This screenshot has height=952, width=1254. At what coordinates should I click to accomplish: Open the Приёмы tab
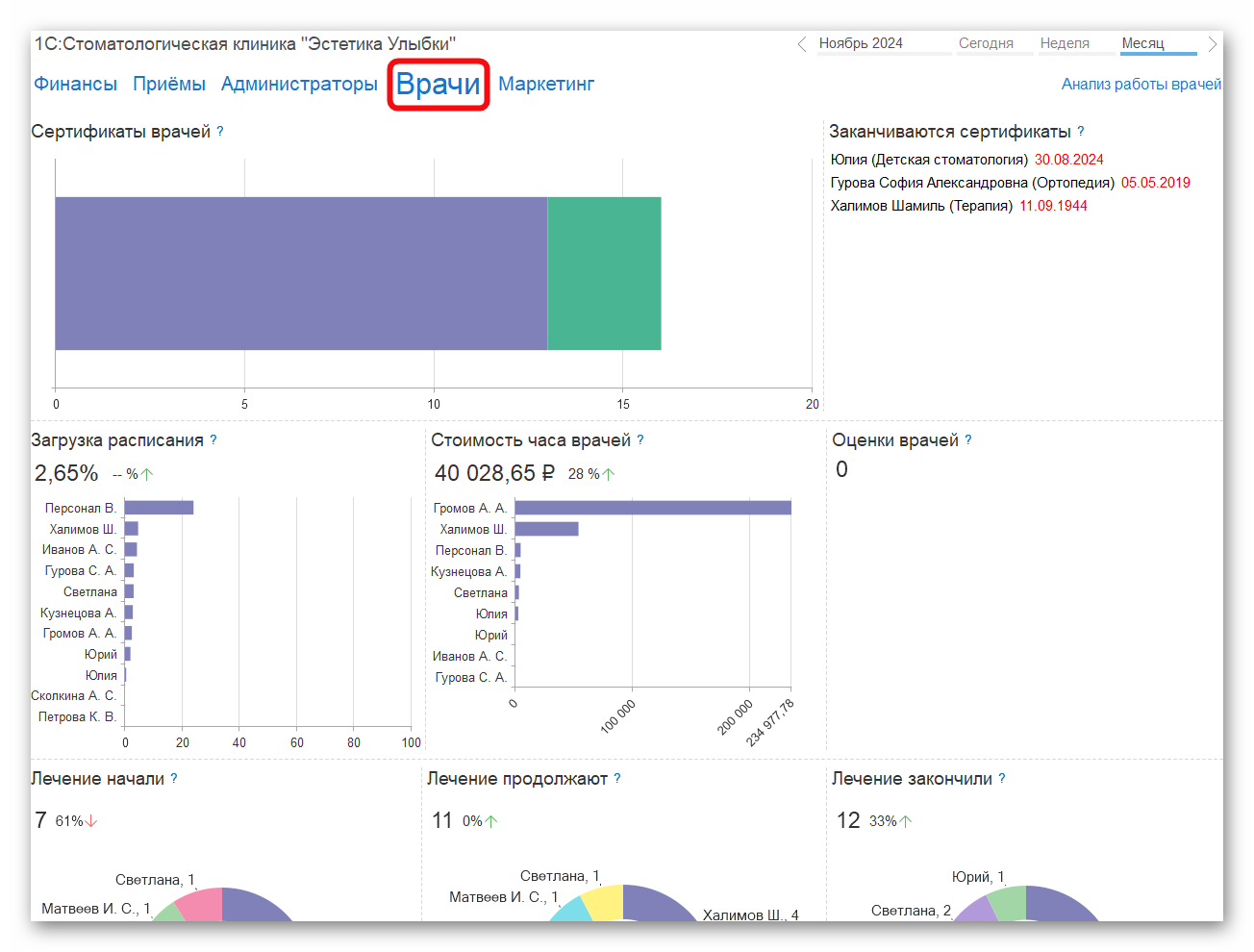169,84
